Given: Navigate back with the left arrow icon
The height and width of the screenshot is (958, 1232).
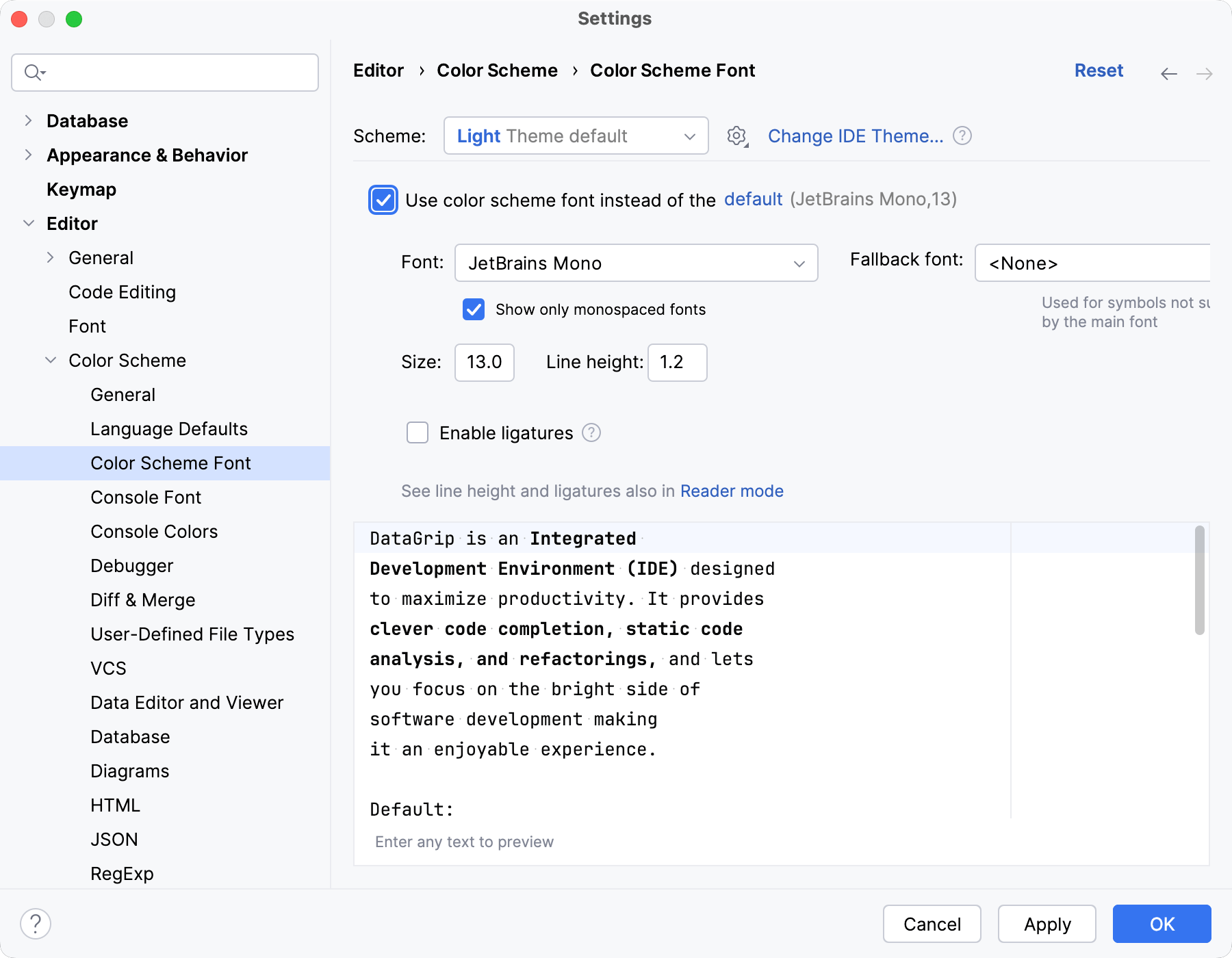Looking at the screenshot, I should click(x=1168, y=73).
